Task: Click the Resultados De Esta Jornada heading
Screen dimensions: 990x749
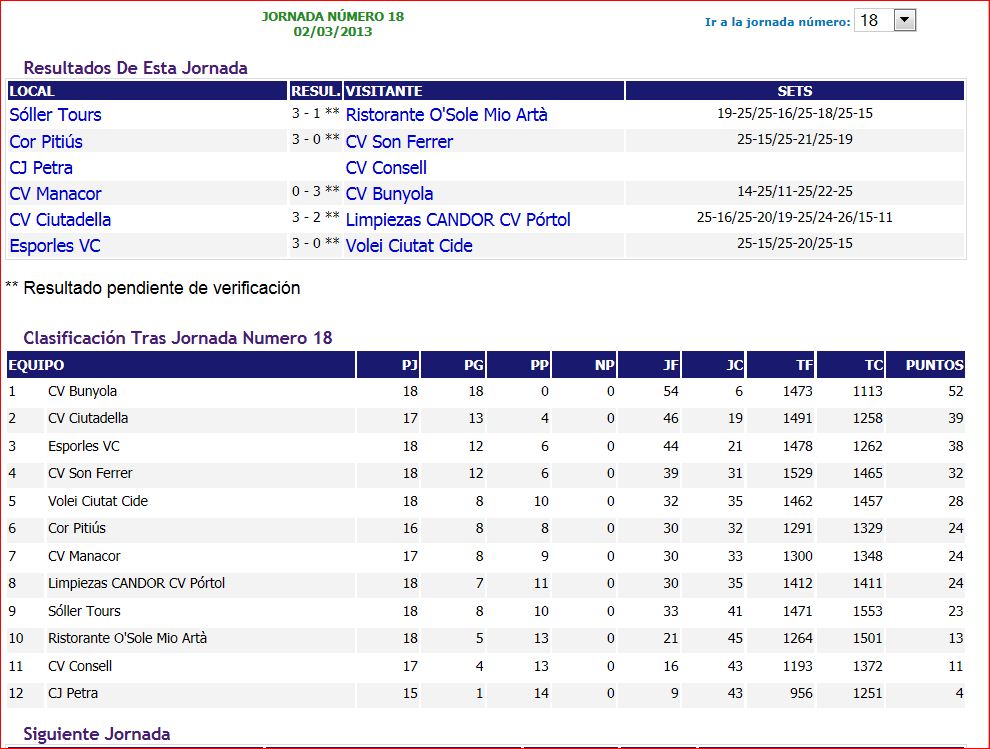Action: [136, 68]
